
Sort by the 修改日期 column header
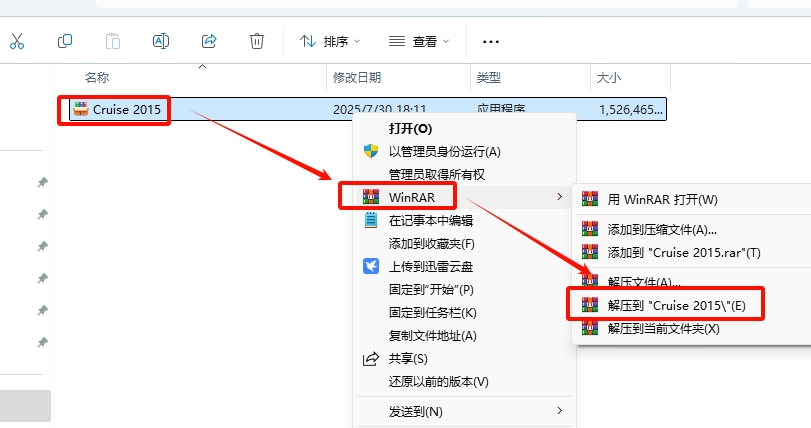357,78
